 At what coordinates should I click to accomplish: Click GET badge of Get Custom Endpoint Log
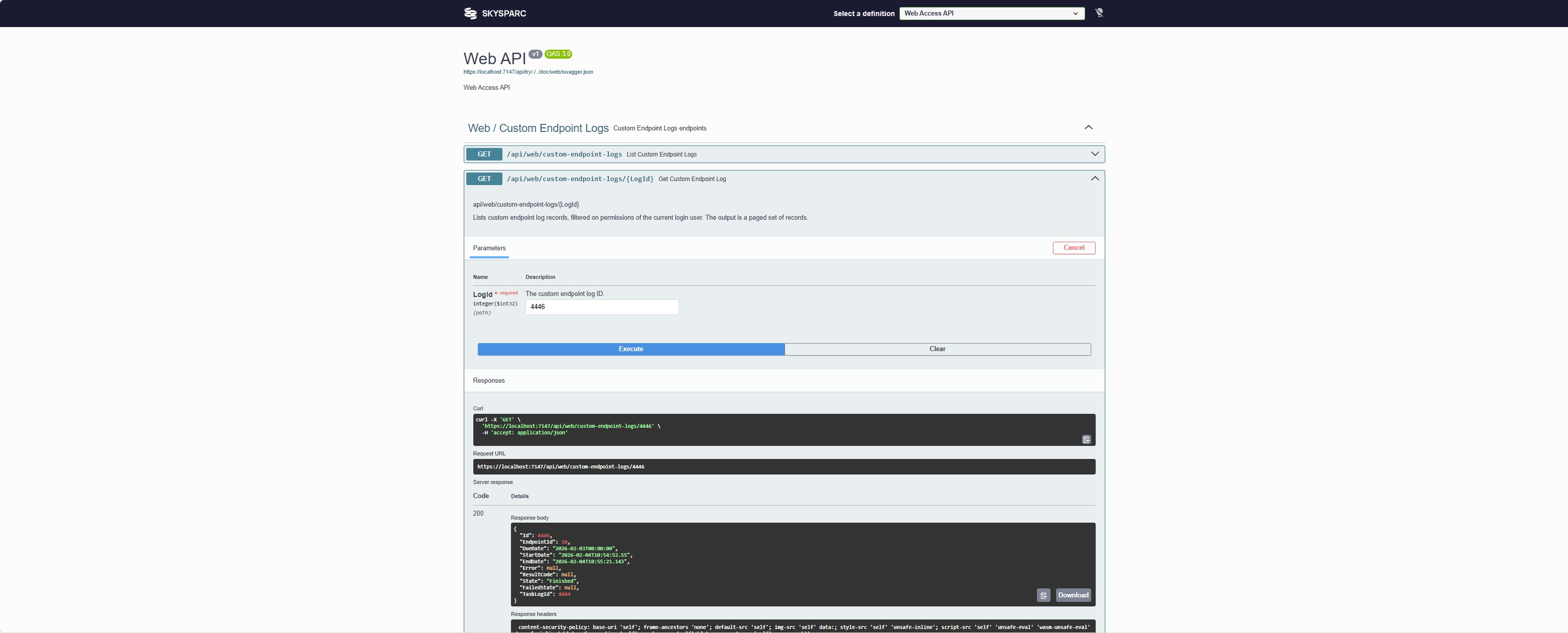click(x=484, y=179)
